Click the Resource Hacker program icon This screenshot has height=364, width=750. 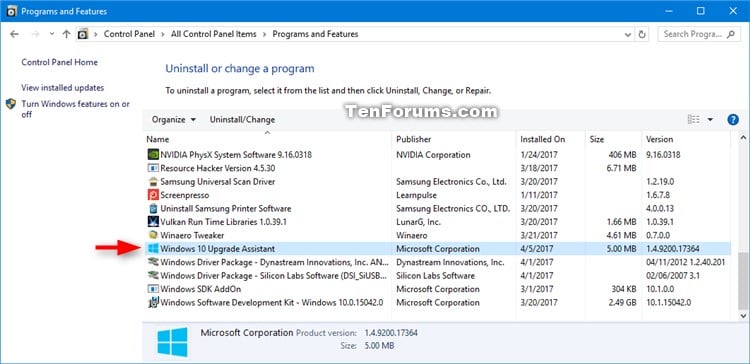[x=153, y=168]
